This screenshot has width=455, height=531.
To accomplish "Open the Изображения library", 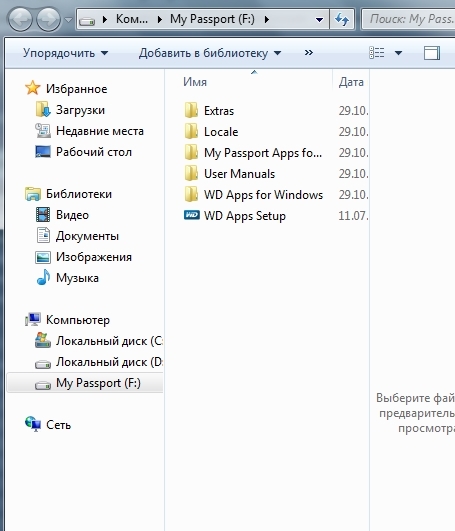I will 94,257.
